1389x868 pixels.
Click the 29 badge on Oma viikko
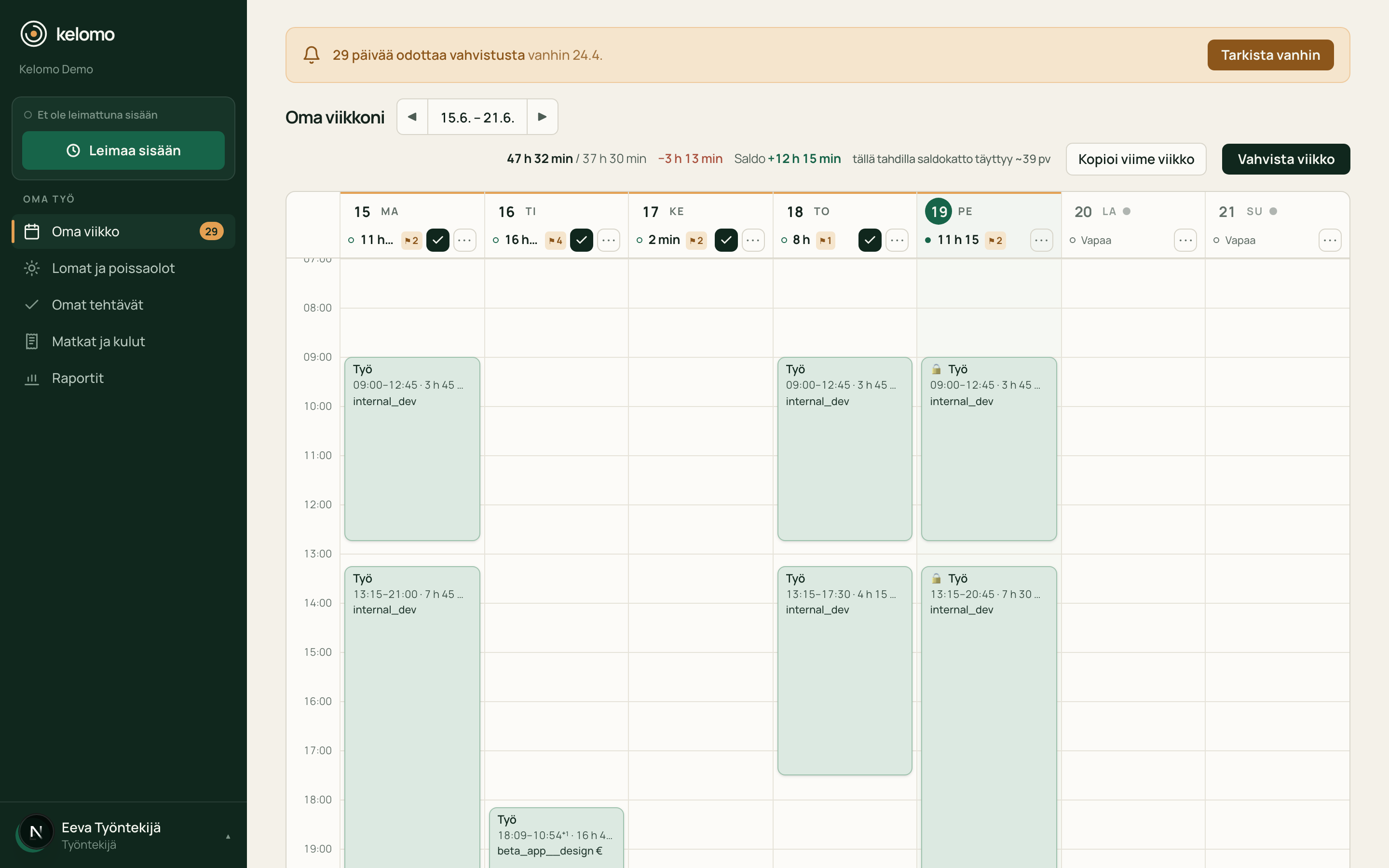click(x=211, y=231)
